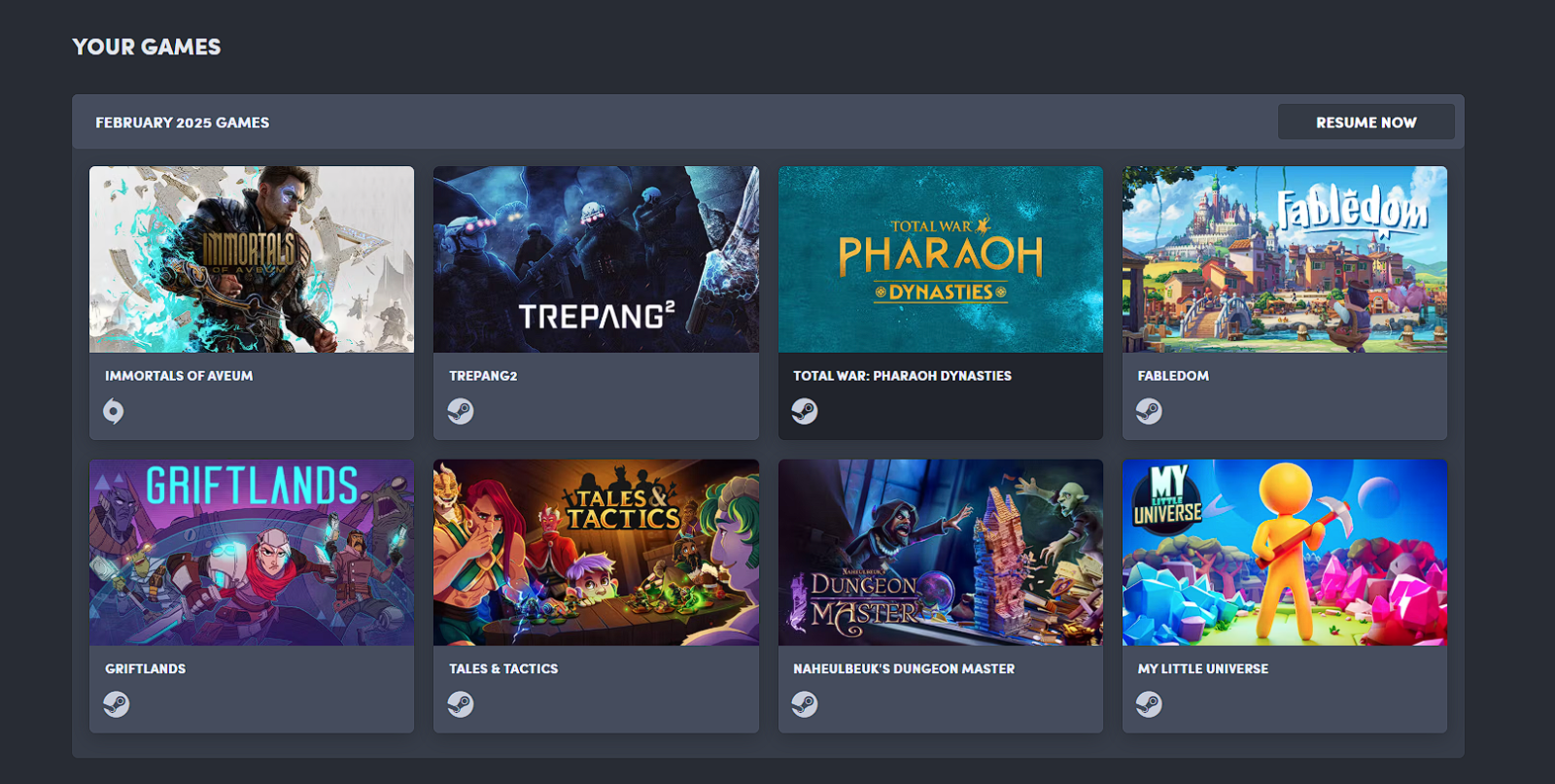1555x784 pixels.
Task: Click the Naheulbeuk's Dungeon Master title
Action: (x=904, y=669)
